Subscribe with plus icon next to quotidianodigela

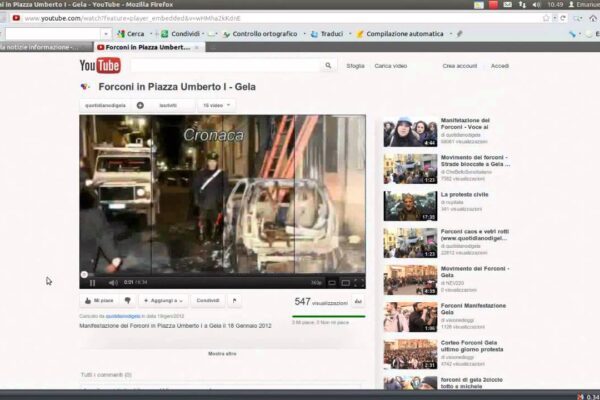click(140, 104)
